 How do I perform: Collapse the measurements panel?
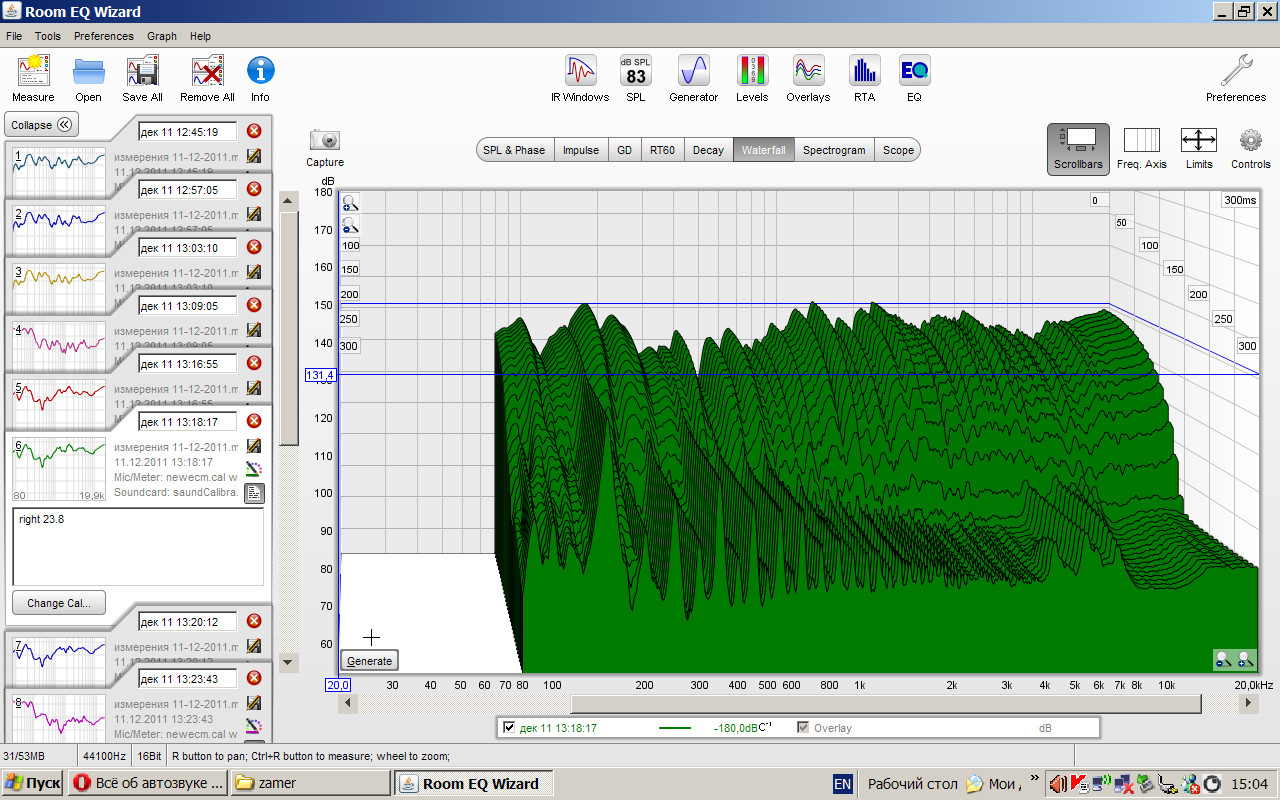pos(41,125)
